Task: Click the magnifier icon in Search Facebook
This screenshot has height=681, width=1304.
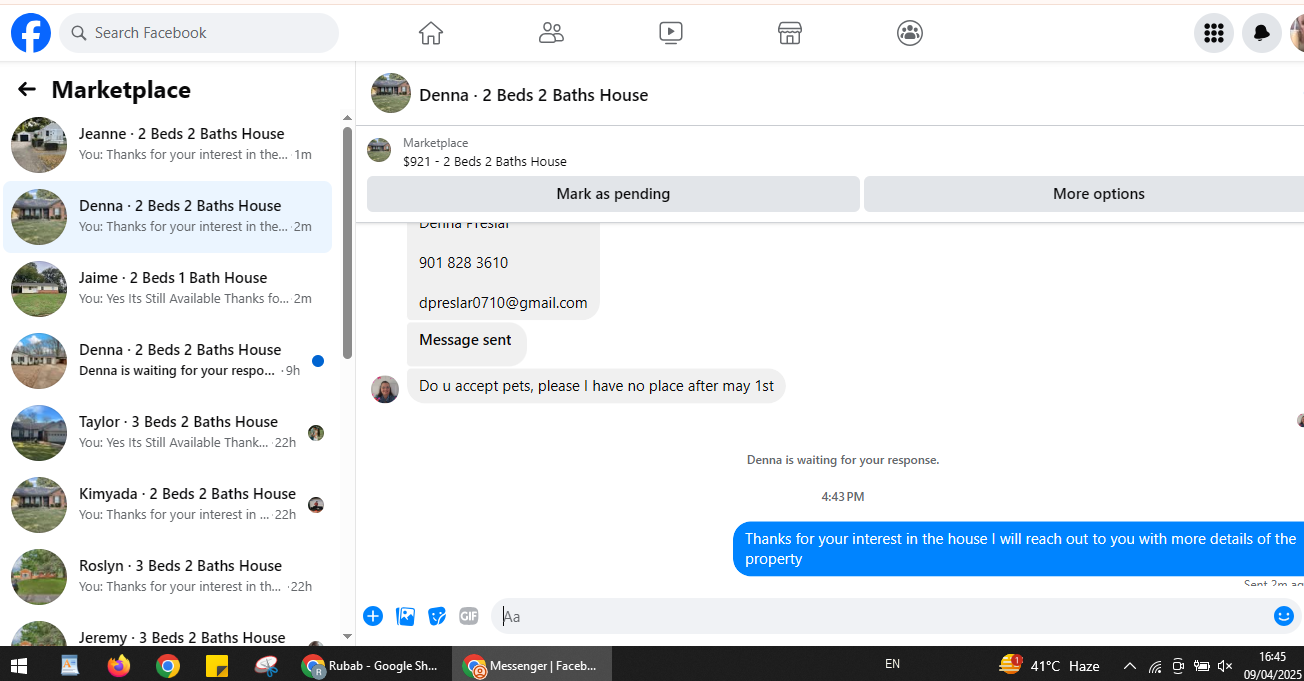Action: (78, 33)
